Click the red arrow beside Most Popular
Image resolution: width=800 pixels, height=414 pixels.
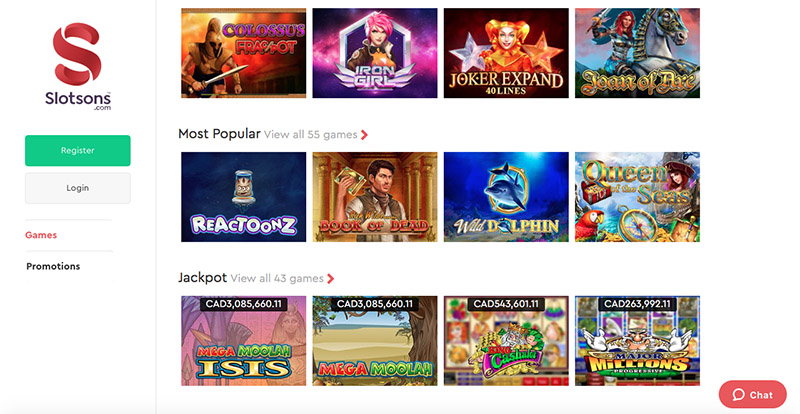point(364,135)
